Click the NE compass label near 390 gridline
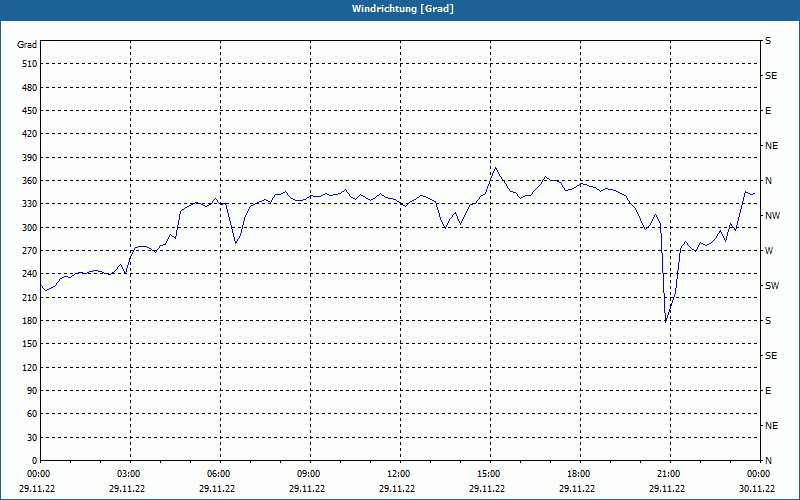 (772, 146)
